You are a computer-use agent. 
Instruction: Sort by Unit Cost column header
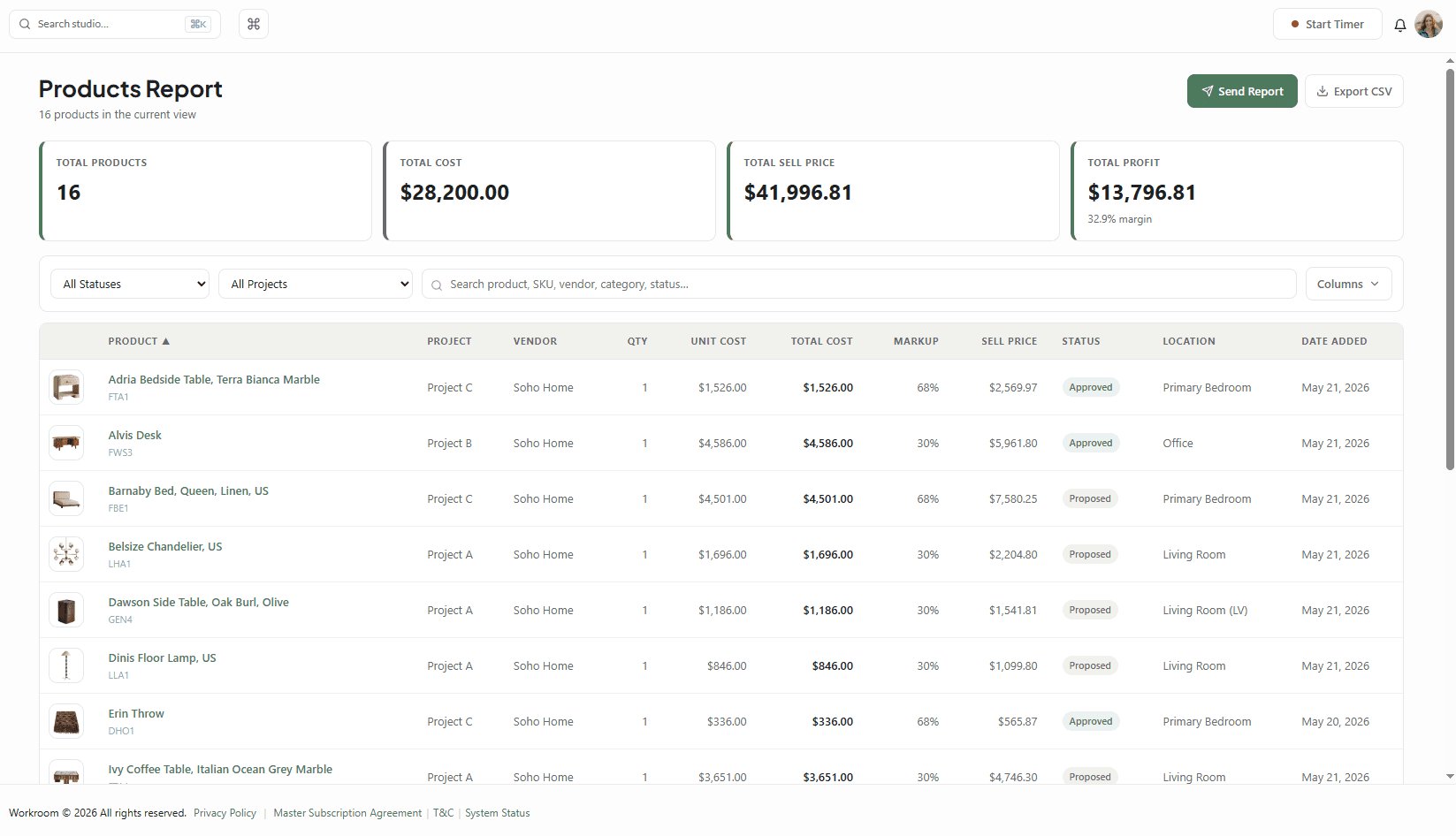pyautogui.click(x=718, y=341)
